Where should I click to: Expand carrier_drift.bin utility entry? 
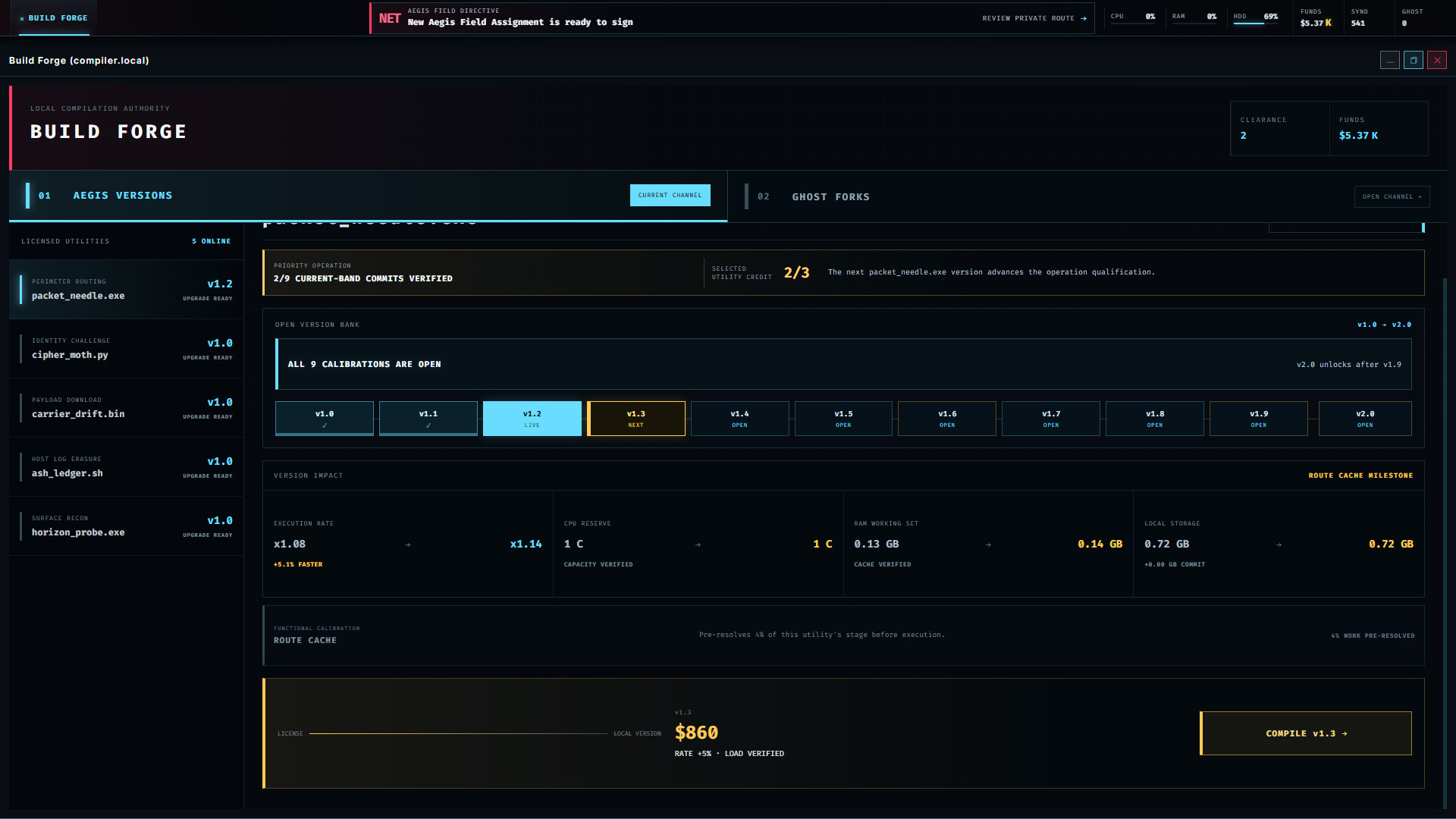point(127,408)
